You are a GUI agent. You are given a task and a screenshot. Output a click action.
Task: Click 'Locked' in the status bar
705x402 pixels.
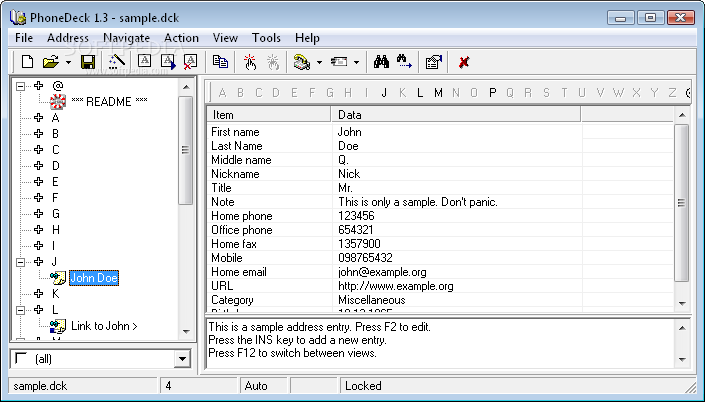(363, 386)
